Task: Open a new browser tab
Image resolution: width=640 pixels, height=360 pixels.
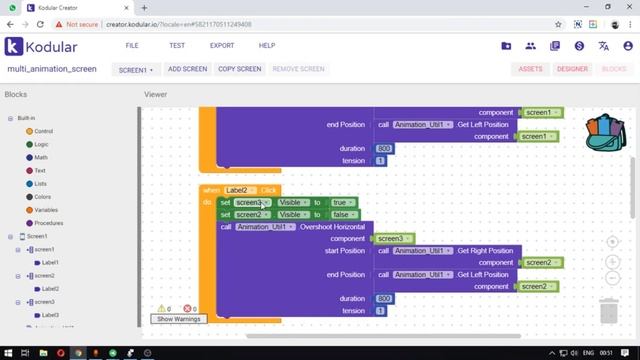Action: coord(144,8)
